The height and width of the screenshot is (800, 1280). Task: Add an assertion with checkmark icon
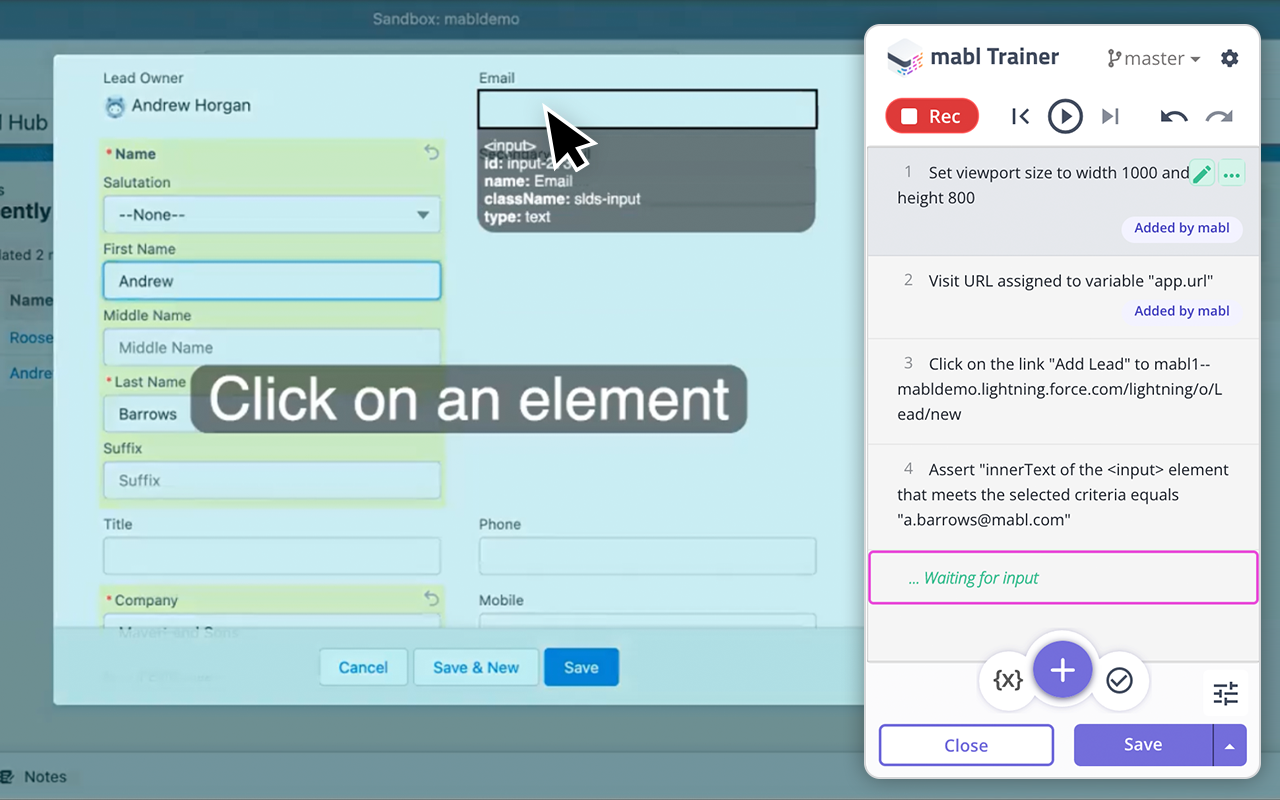click(x=1119, y=680)
